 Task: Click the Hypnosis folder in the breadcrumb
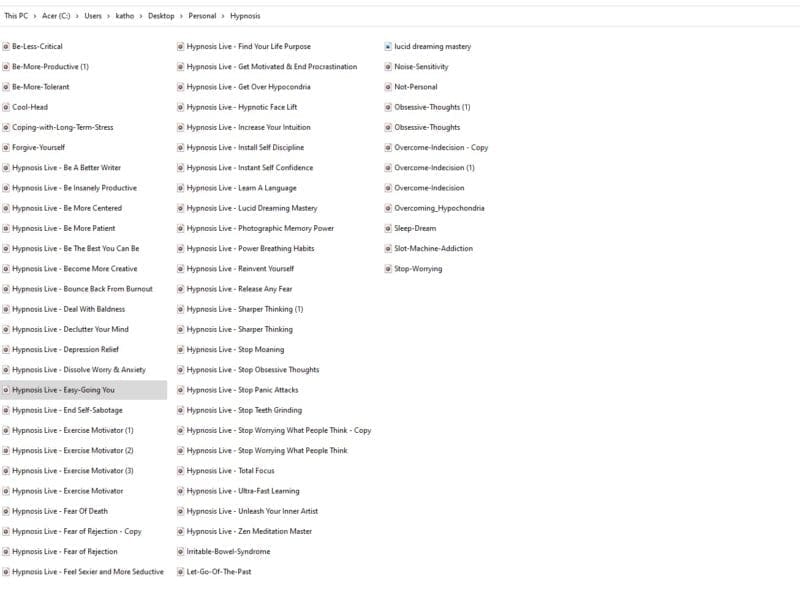(x=245, y=16)
